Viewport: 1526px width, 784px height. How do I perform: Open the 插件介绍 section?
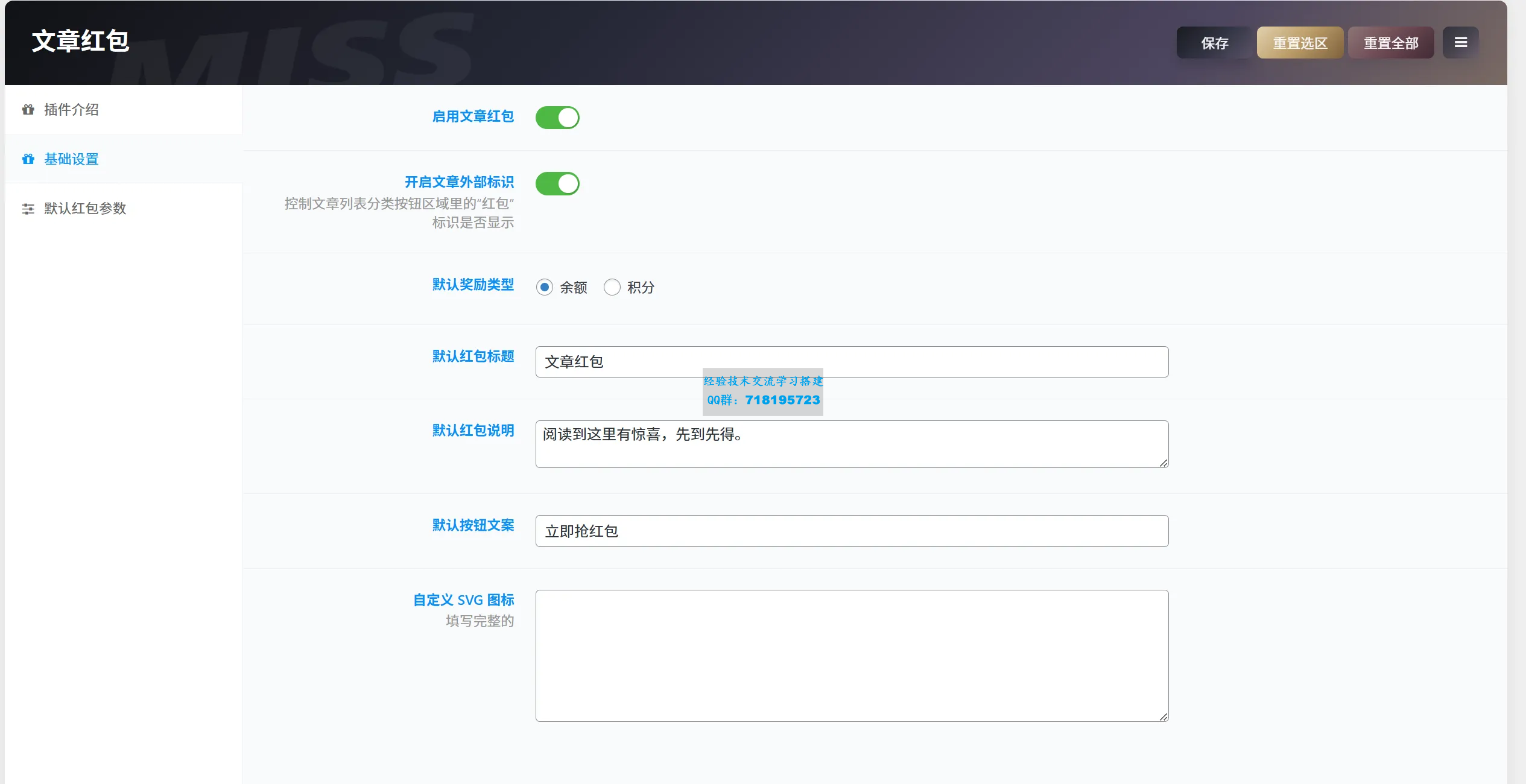point(124,110)
